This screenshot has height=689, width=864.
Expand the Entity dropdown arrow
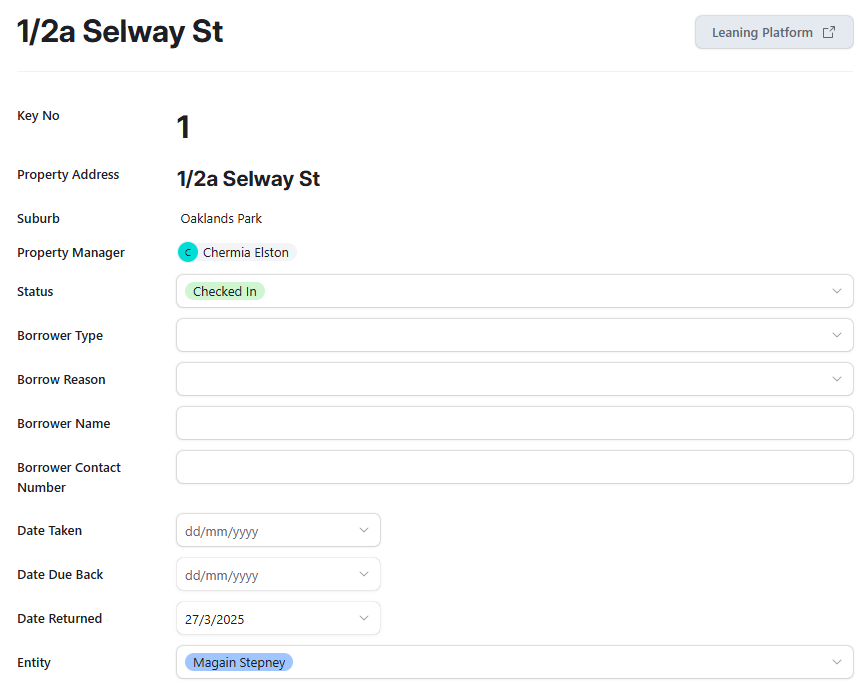coord(836,662)
